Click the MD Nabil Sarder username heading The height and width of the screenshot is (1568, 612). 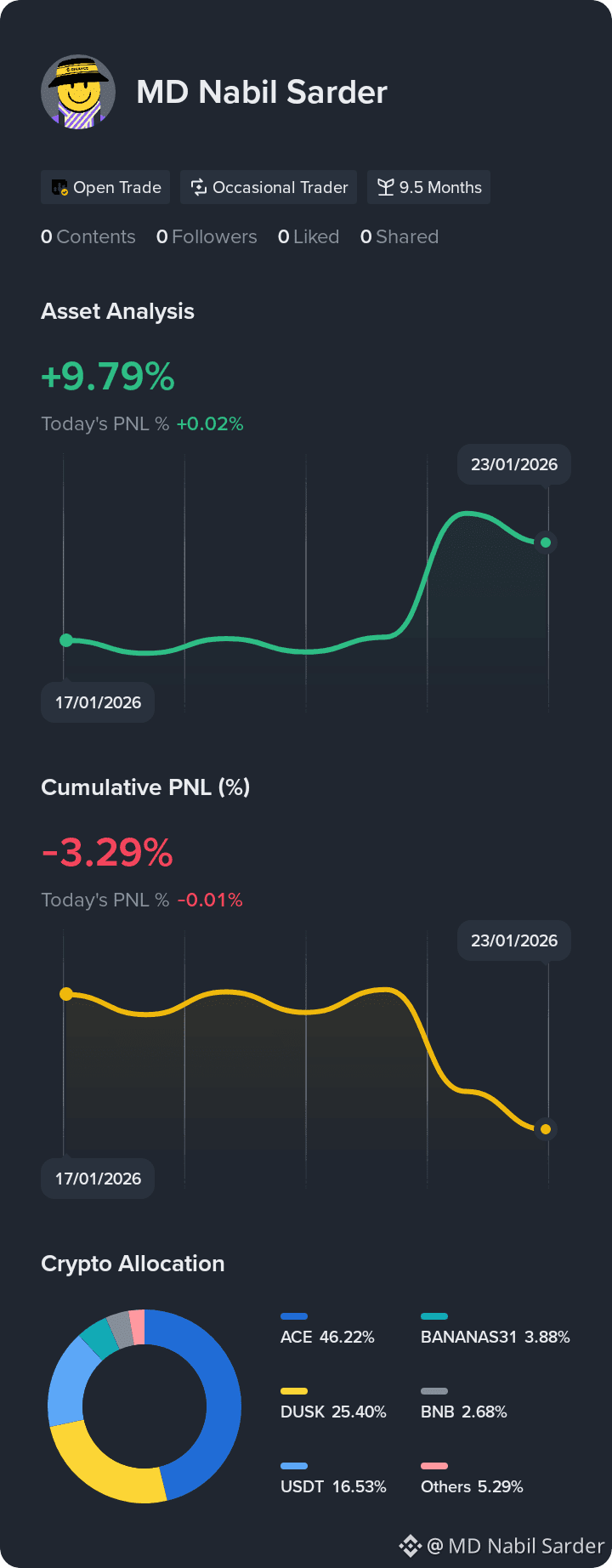click(x=262, y=92)
